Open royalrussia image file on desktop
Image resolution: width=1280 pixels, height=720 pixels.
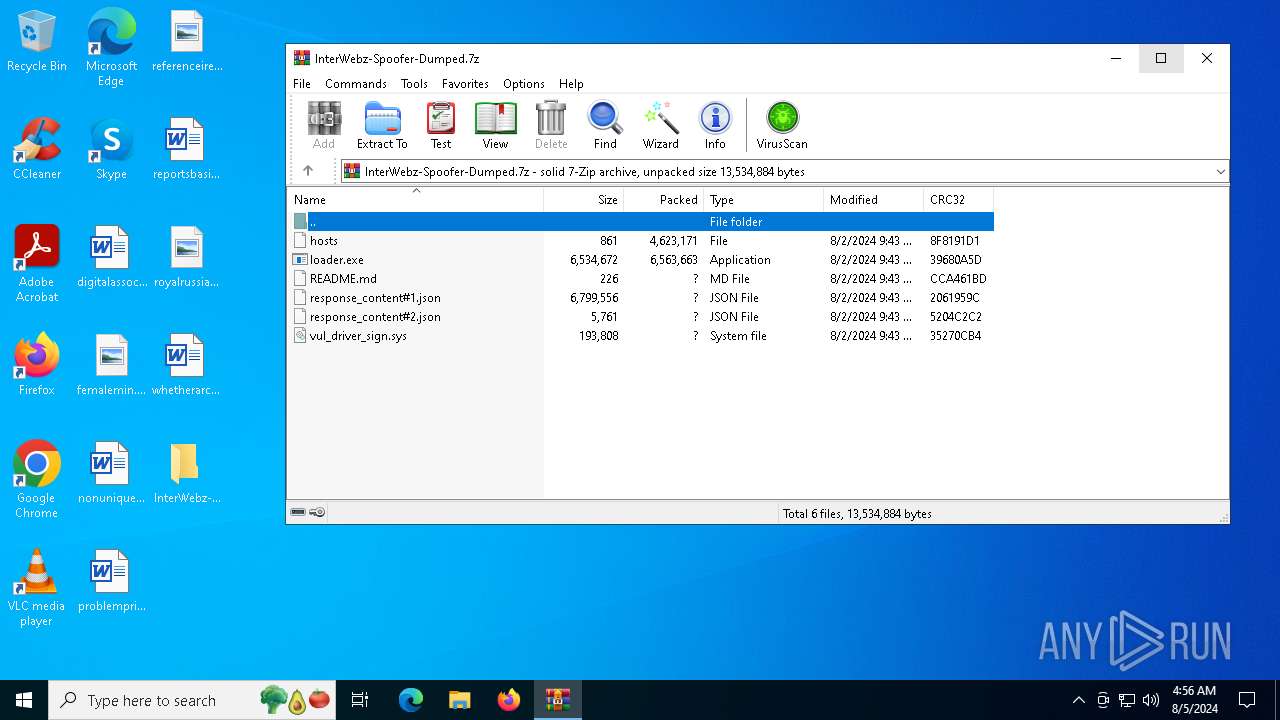pyautogui.click(x=186, y=256)
